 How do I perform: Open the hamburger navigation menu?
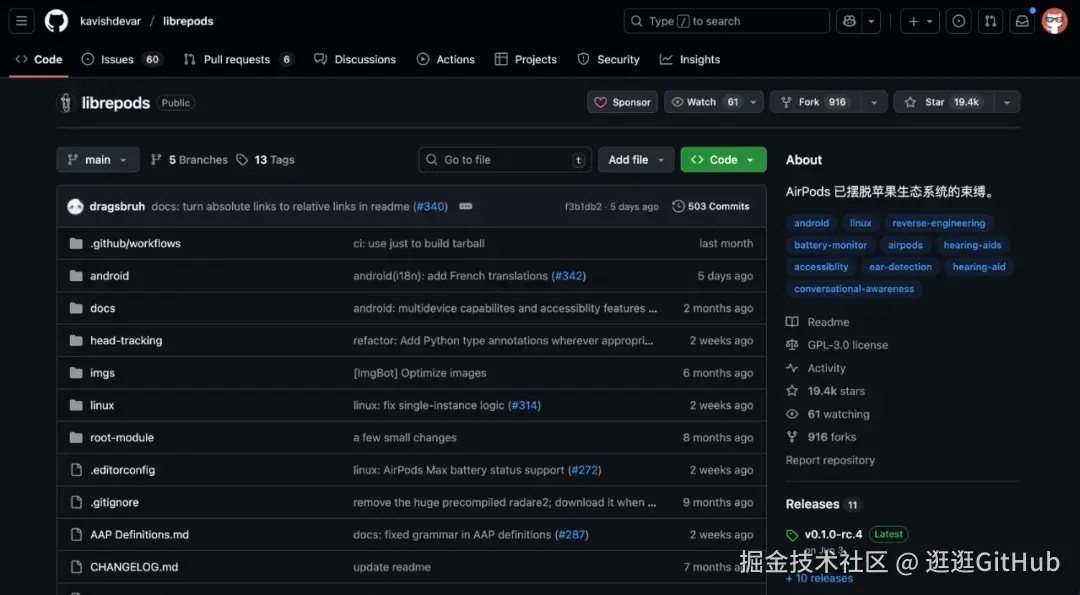[x=21, y=21]
